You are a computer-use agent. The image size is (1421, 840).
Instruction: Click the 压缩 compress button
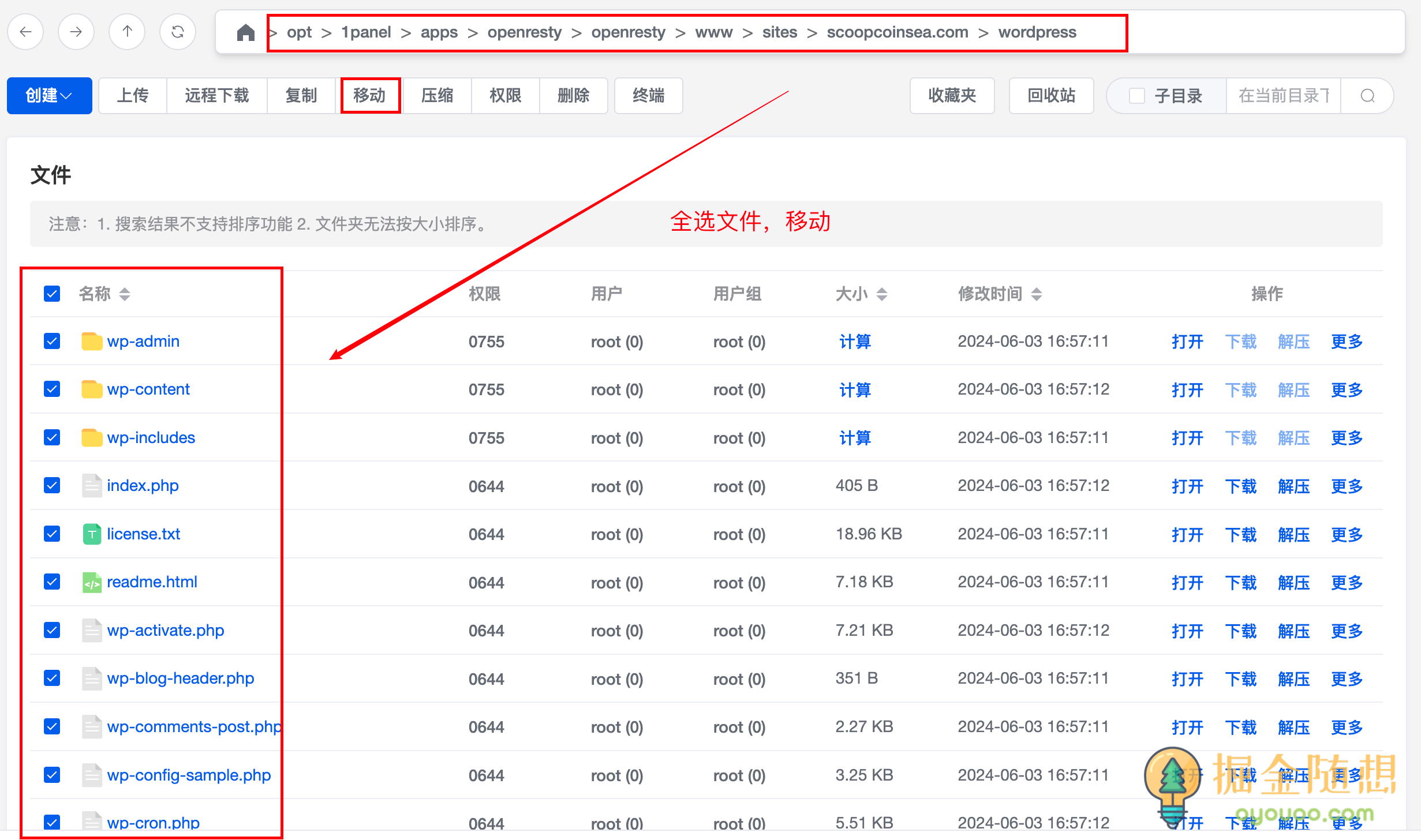click(x=437, y=96)
